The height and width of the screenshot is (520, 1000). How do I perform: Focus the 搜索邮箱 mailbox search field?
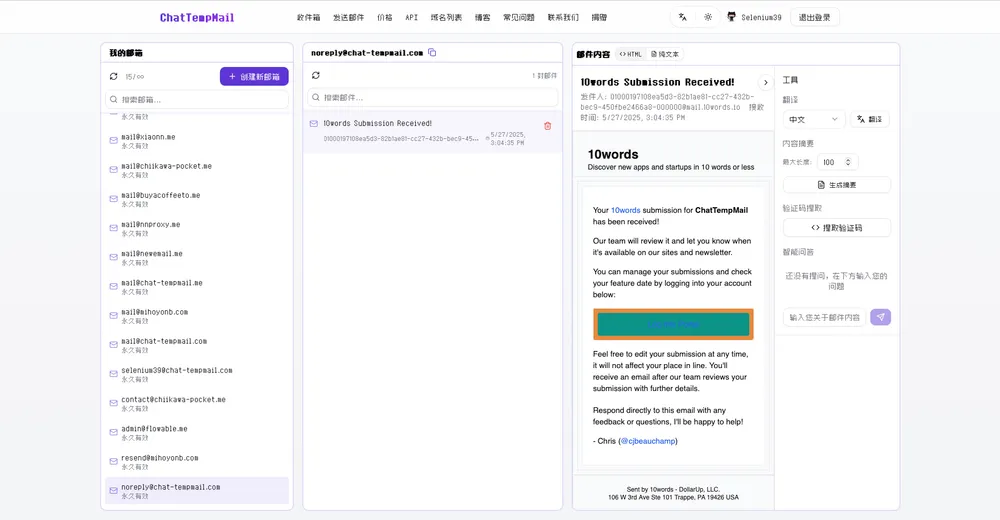click(197, 100)
